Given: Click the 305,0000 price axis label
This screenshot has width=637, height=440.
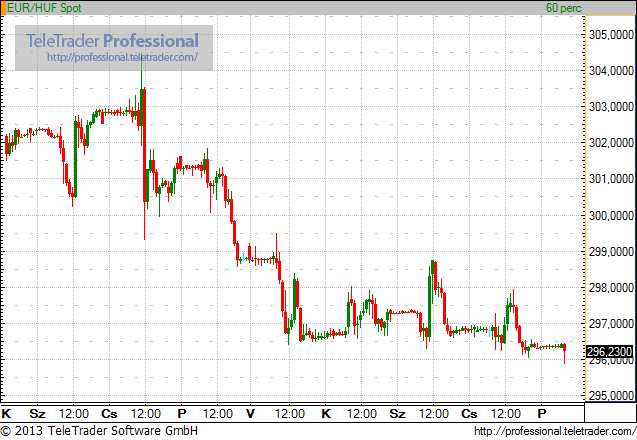Looking at the screenshot, I should [611, 35].
